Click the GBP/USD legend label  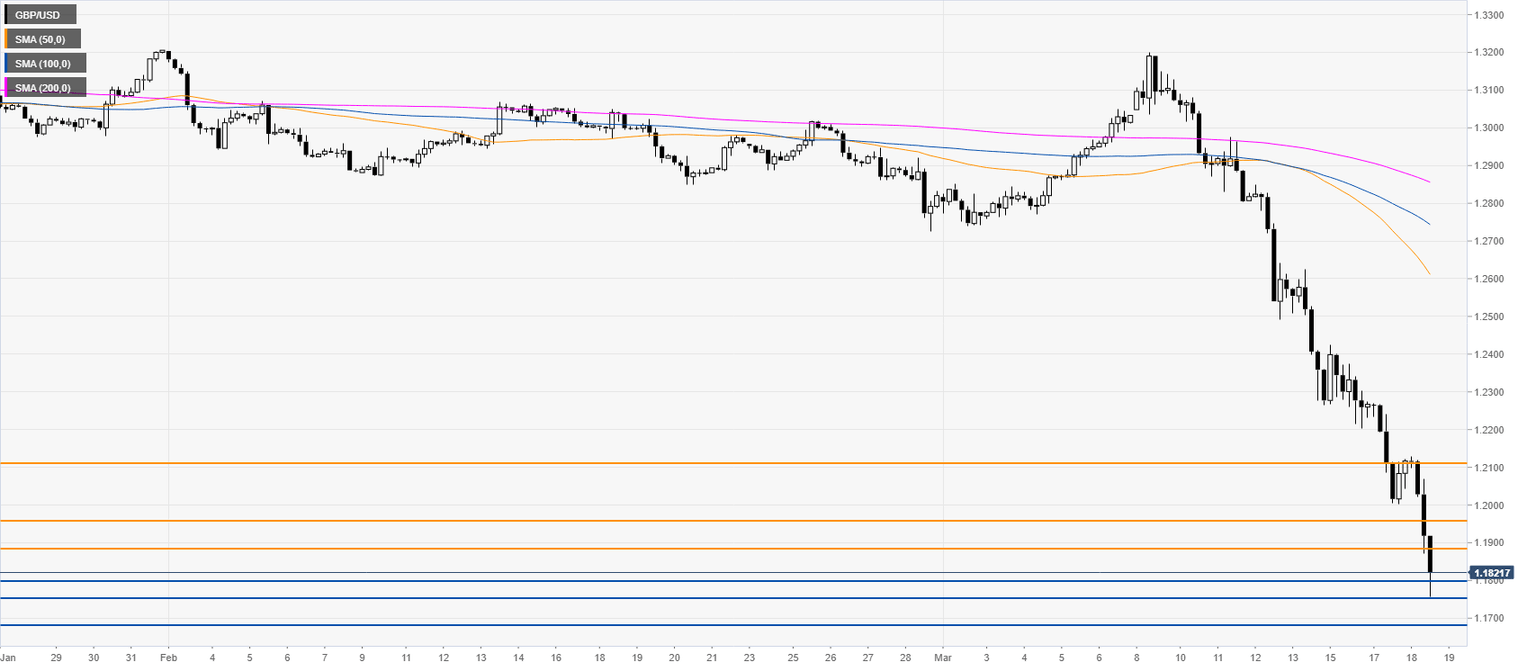click(41, 16)
